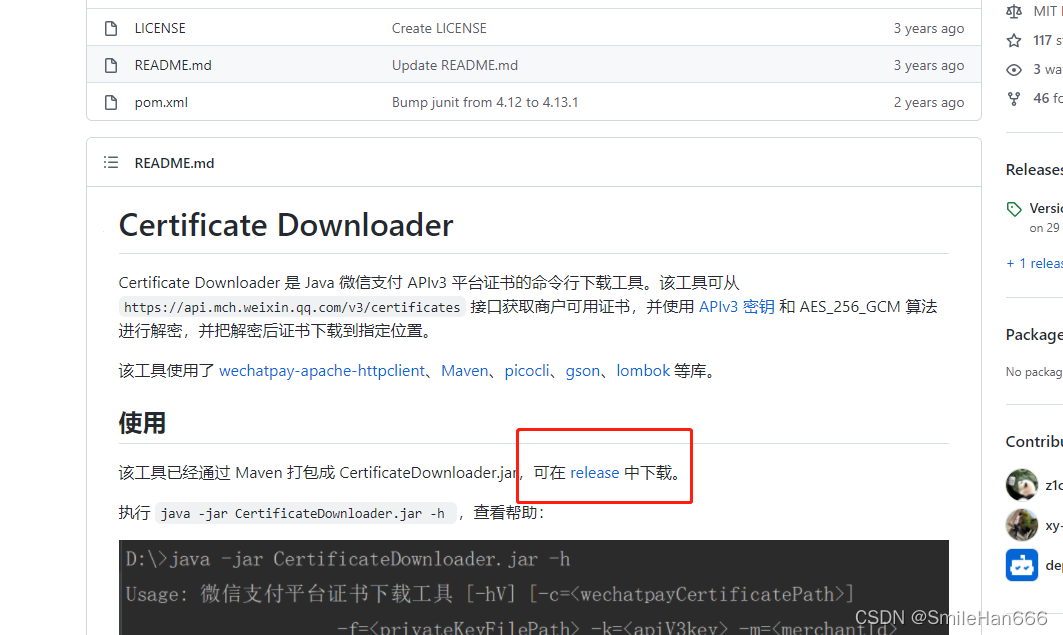1063x635 pixels.
Task: Click the pom.xml file icon
Action: 111,102
